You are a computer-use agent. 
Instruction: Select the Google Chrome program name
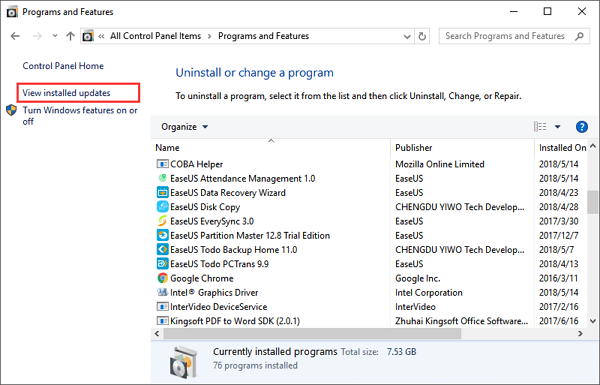coord(202,278)
